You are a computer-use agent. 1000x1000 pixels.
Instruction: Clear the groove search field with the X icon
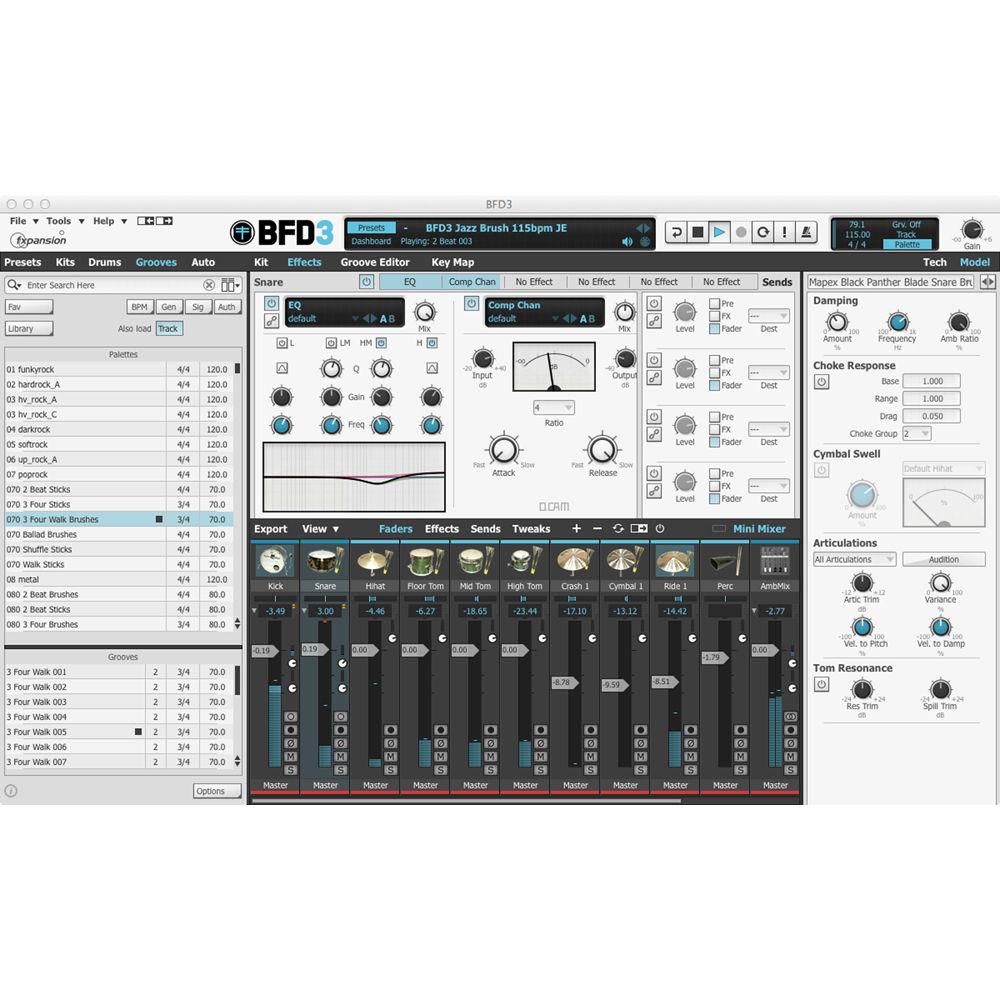click(208, 285)
